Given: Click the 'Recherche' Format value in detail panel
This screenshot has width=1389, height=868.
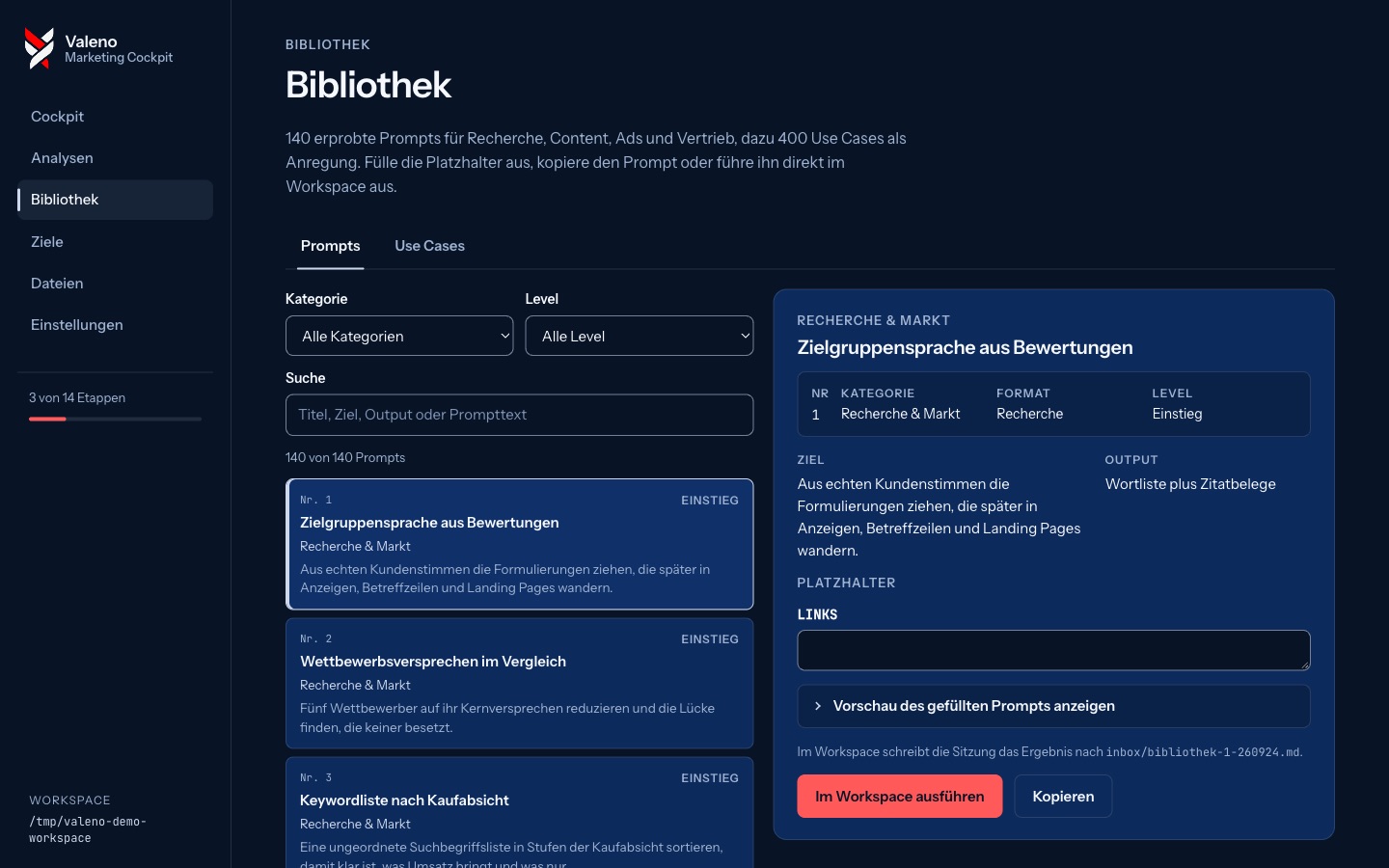Looking at the screenshot, I should point(1029,414).
